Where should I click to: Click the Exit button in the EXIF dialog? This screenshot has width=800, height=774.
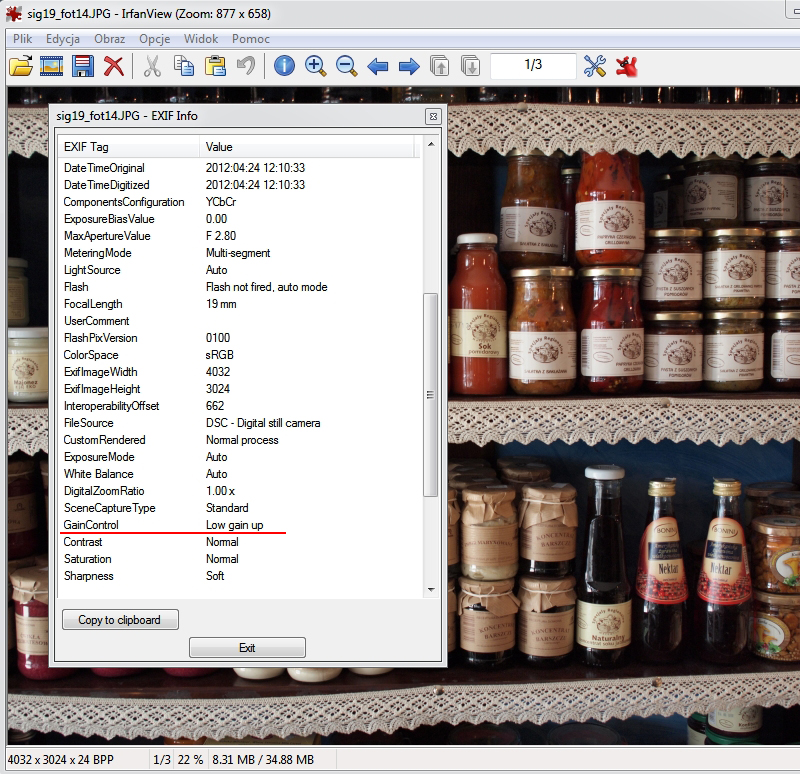click(247, 648)
